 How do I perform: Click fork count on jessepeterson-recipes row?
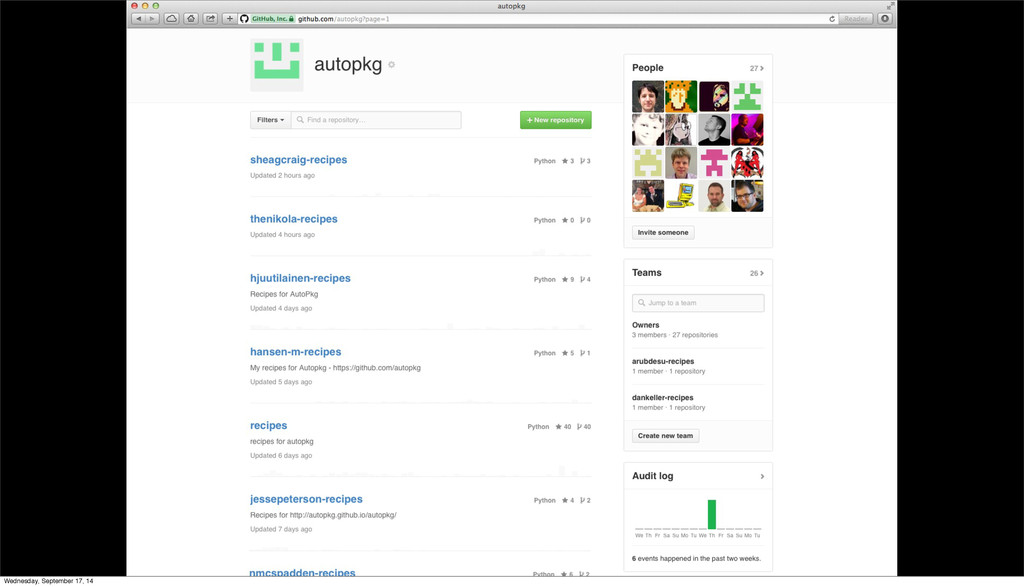(588, 501)
